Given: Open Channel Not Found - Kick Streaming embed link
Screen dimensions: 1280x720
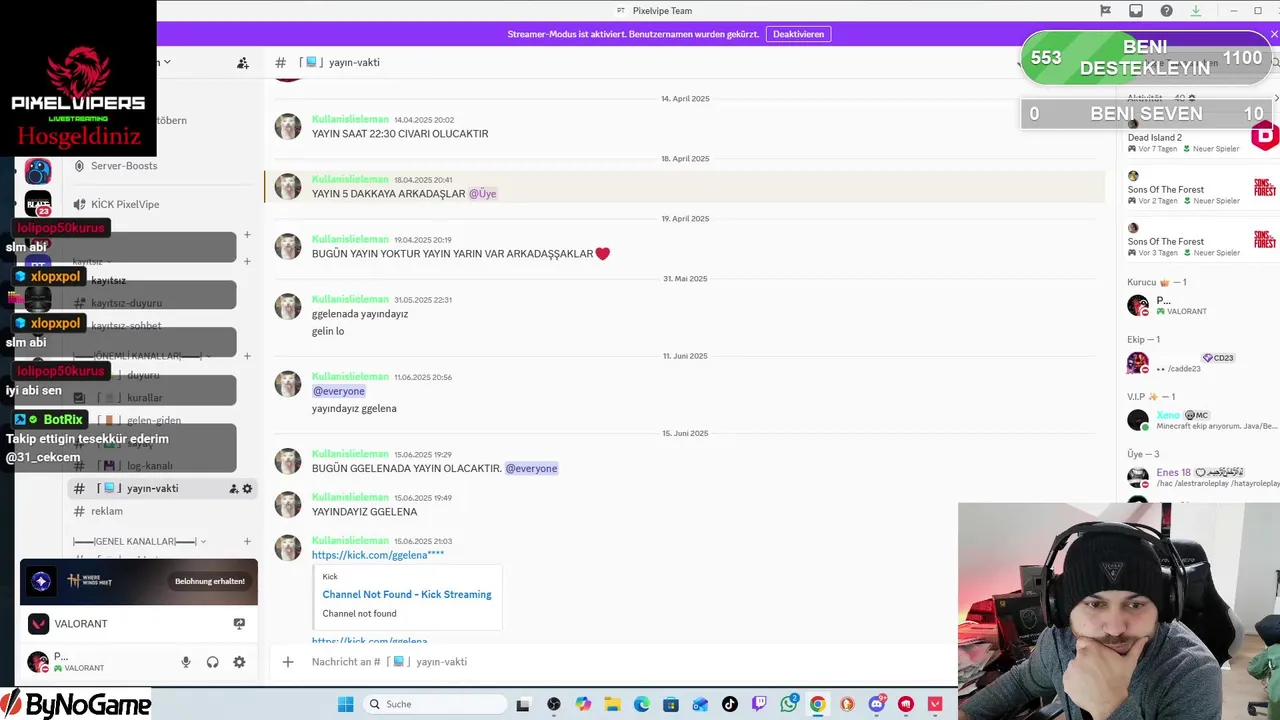Looking at the screenshot, I should pyautogui.click(x=407, y=594).
